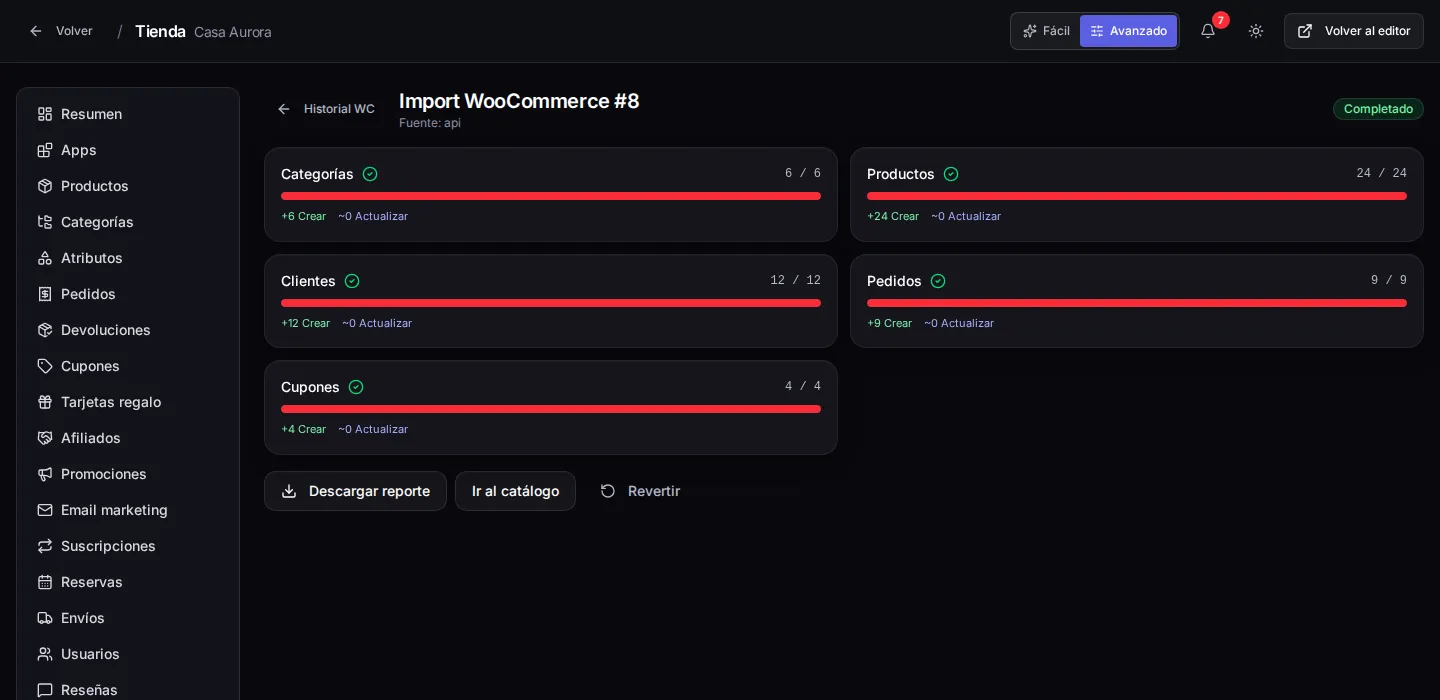Viewport: 1440px width, 700px height.
Task: Click the Promociones megaphone icon
Action: [x=45, y=474]
